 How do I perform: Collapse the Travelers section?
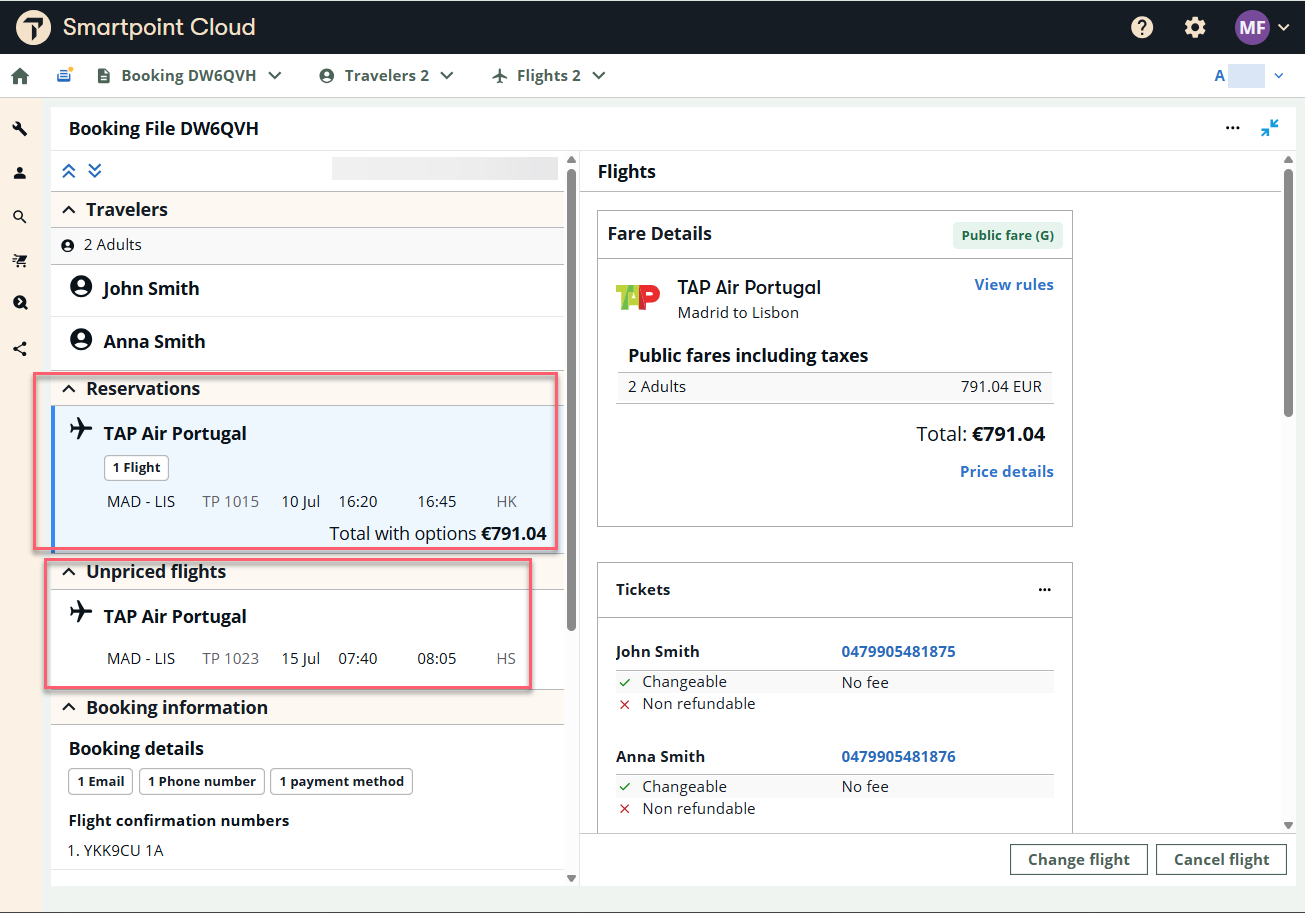[x=69, y=210]
